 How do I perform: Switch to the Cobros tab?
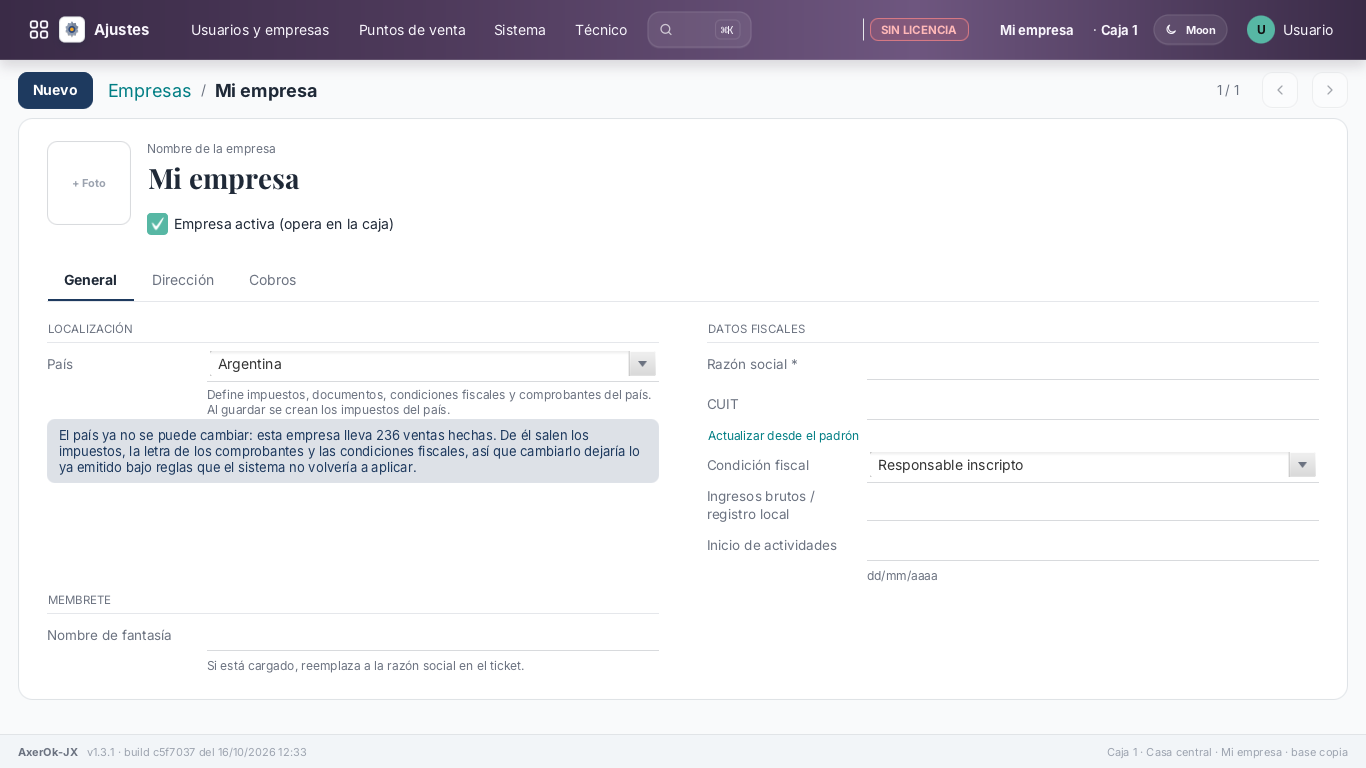pos(272,280)
